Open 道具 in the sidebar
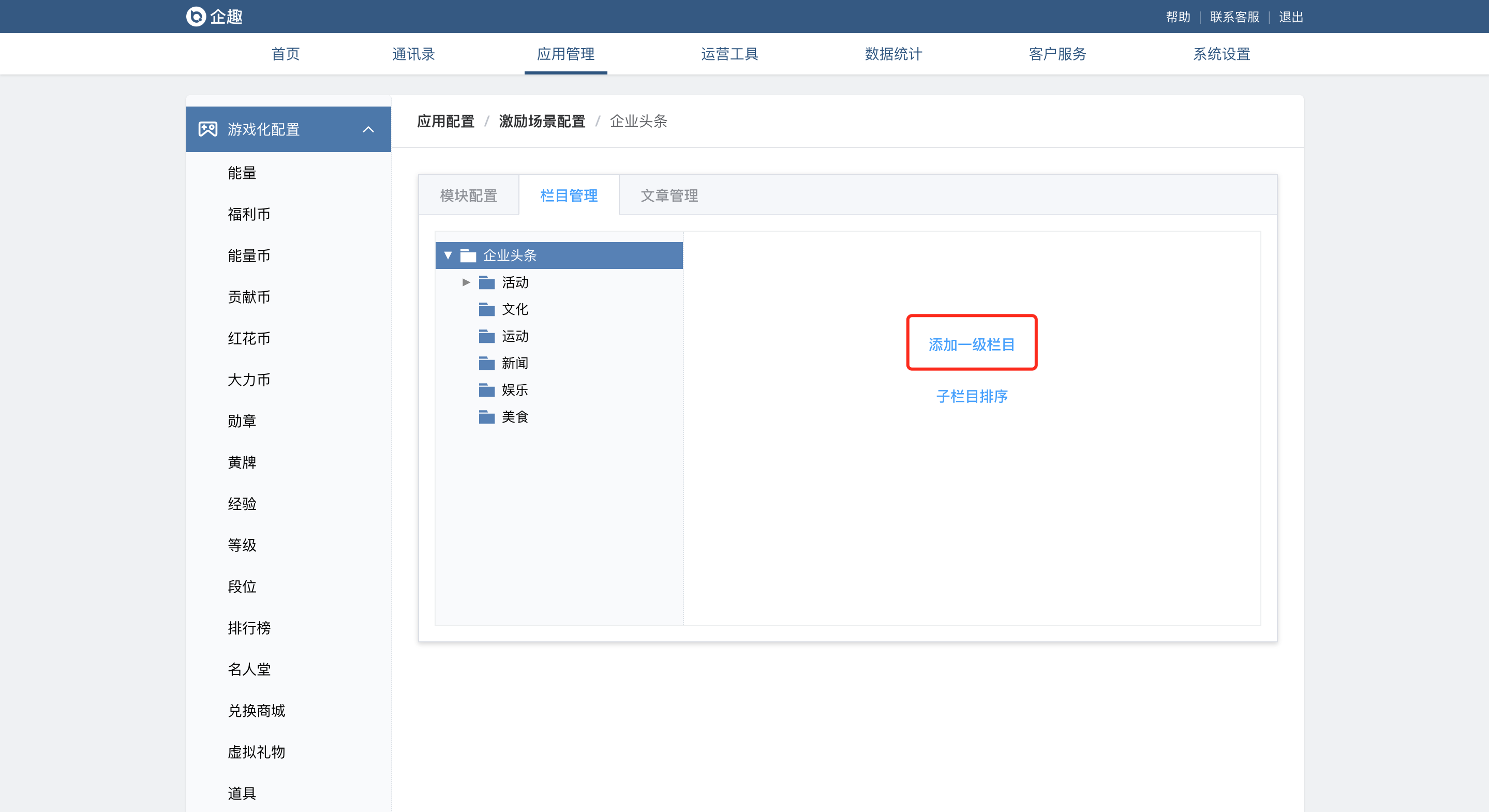 [x=242, y=793]
